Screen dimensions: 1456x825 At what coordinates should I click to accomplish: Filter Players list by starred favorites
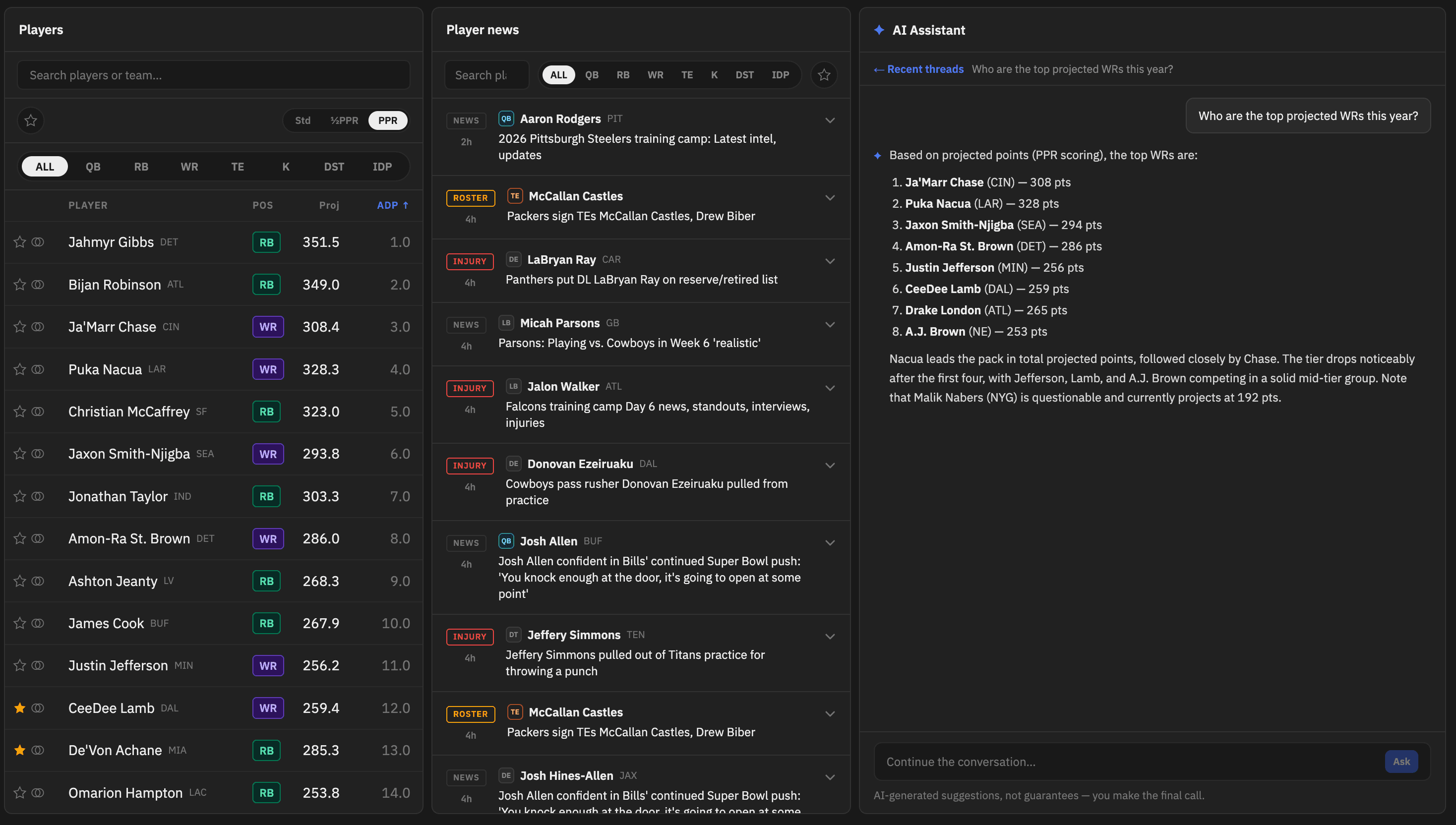(x=31, y=120)
